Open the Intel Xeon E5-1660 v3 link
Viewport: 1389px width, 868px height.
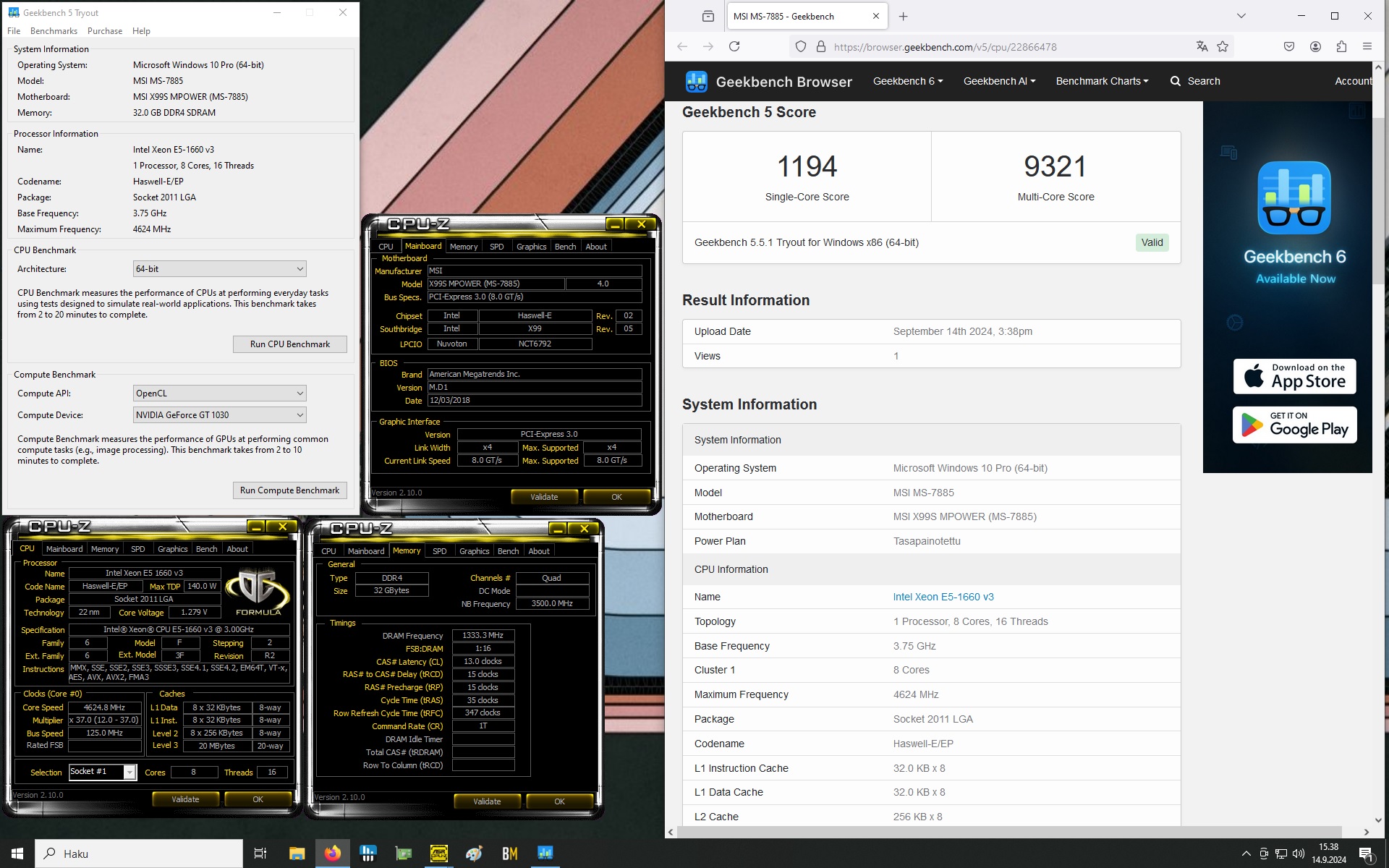943,597
